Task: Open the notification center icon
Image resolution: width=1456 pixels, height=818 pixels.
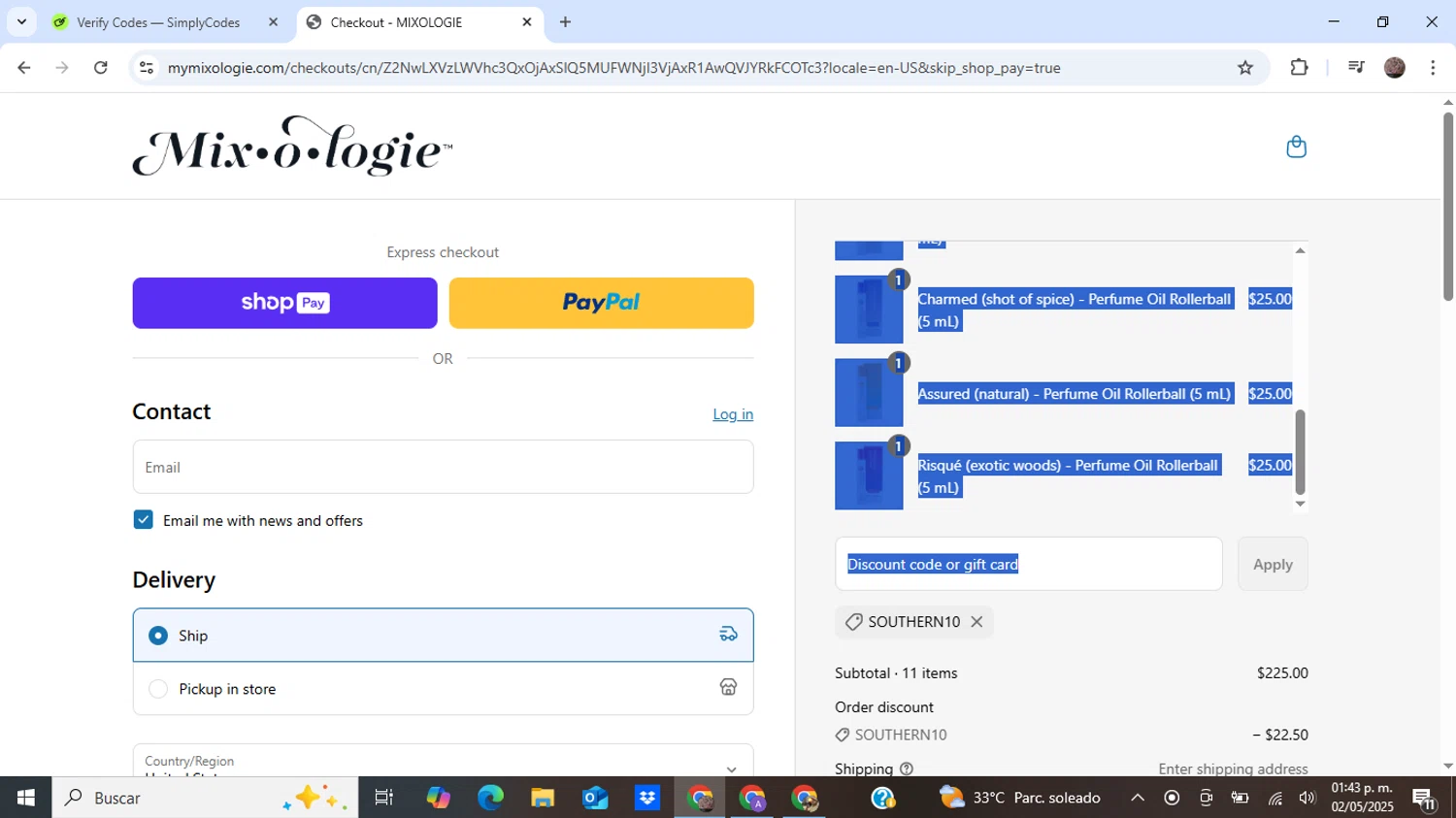Action: (x=1425, y=798)
